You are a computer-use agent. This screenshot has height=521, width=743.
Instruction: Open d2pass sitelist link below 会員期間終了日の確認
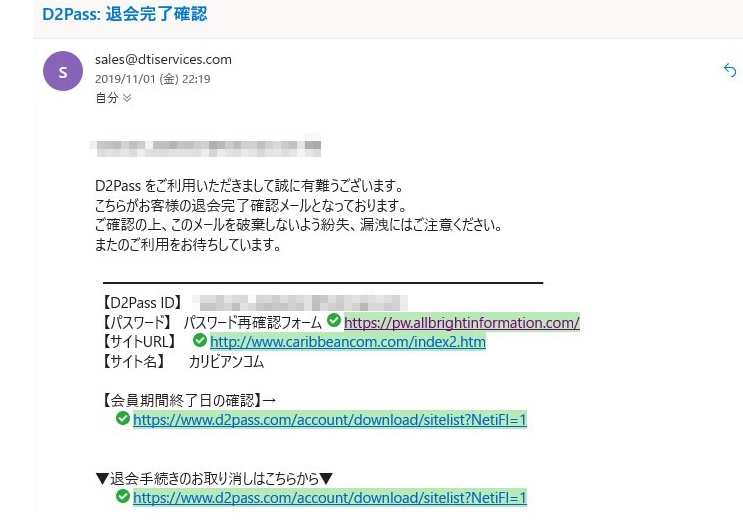click(329, 420)
